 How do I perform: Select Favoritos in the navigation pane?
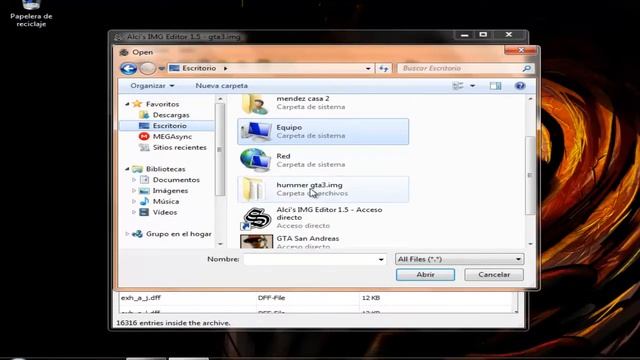click(x=162, y=104)
